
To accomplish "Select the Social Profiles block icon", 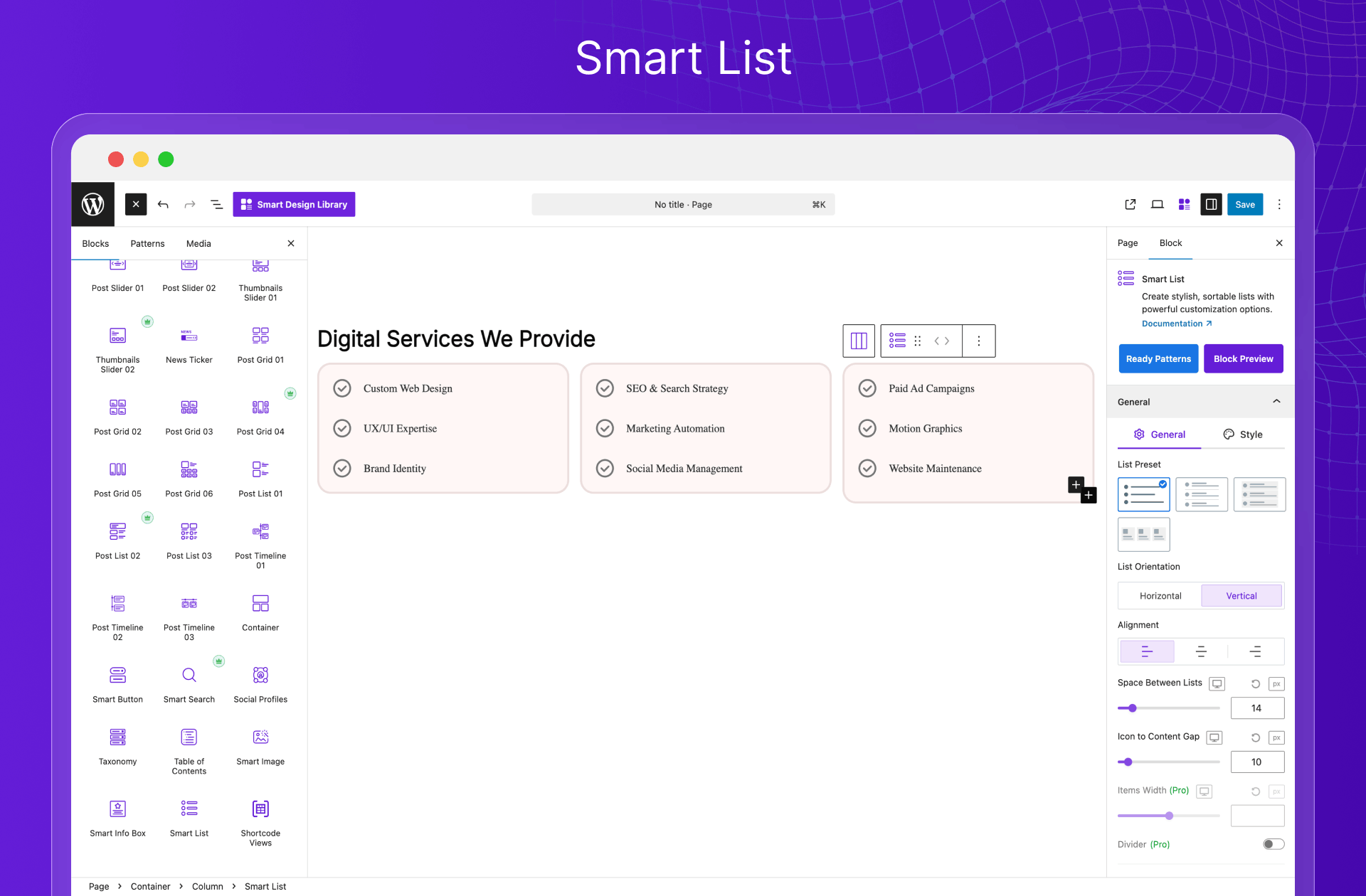I will tap(260, 675).
